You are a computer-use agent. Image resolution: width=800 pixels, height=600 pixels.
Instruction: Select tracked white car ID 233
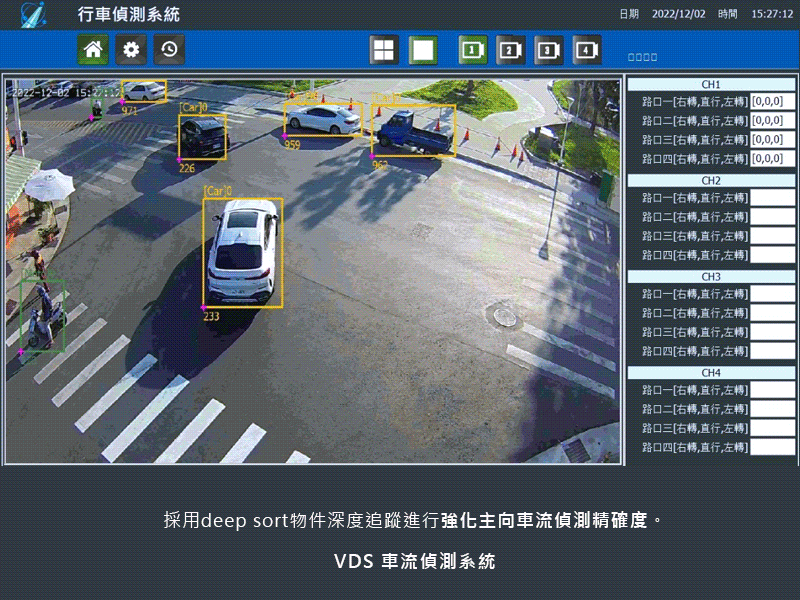click(242, 252)
